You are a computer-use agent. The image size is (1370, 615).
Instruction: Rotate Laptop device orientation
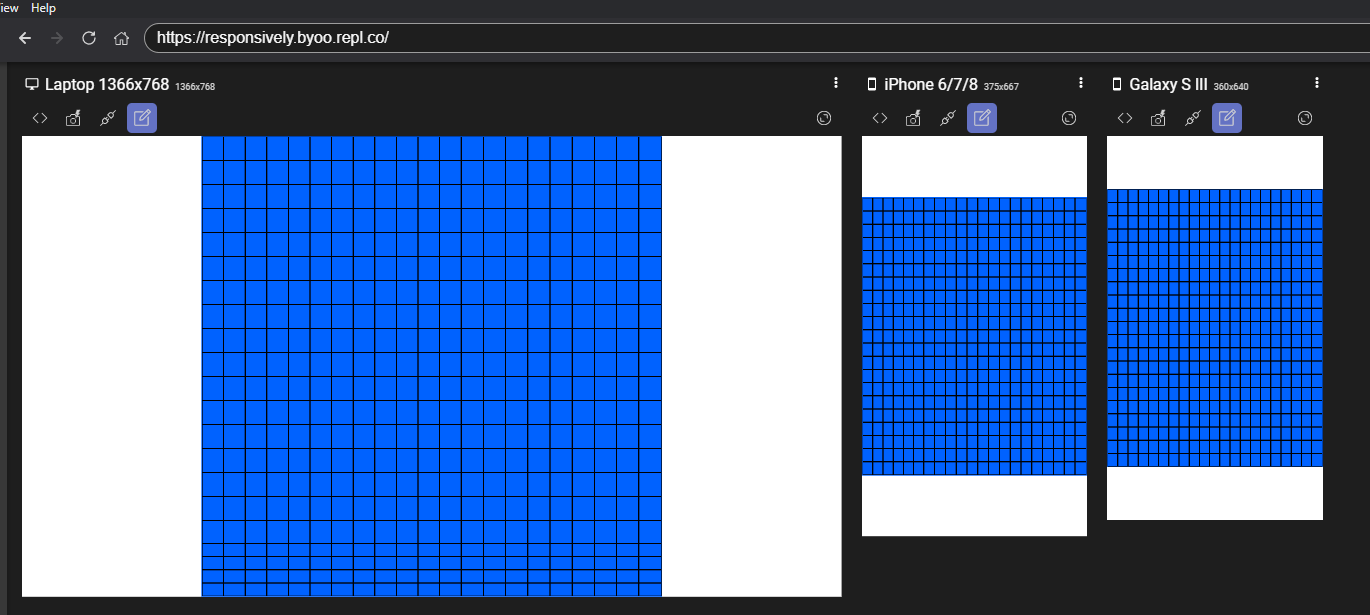(823, 118)
